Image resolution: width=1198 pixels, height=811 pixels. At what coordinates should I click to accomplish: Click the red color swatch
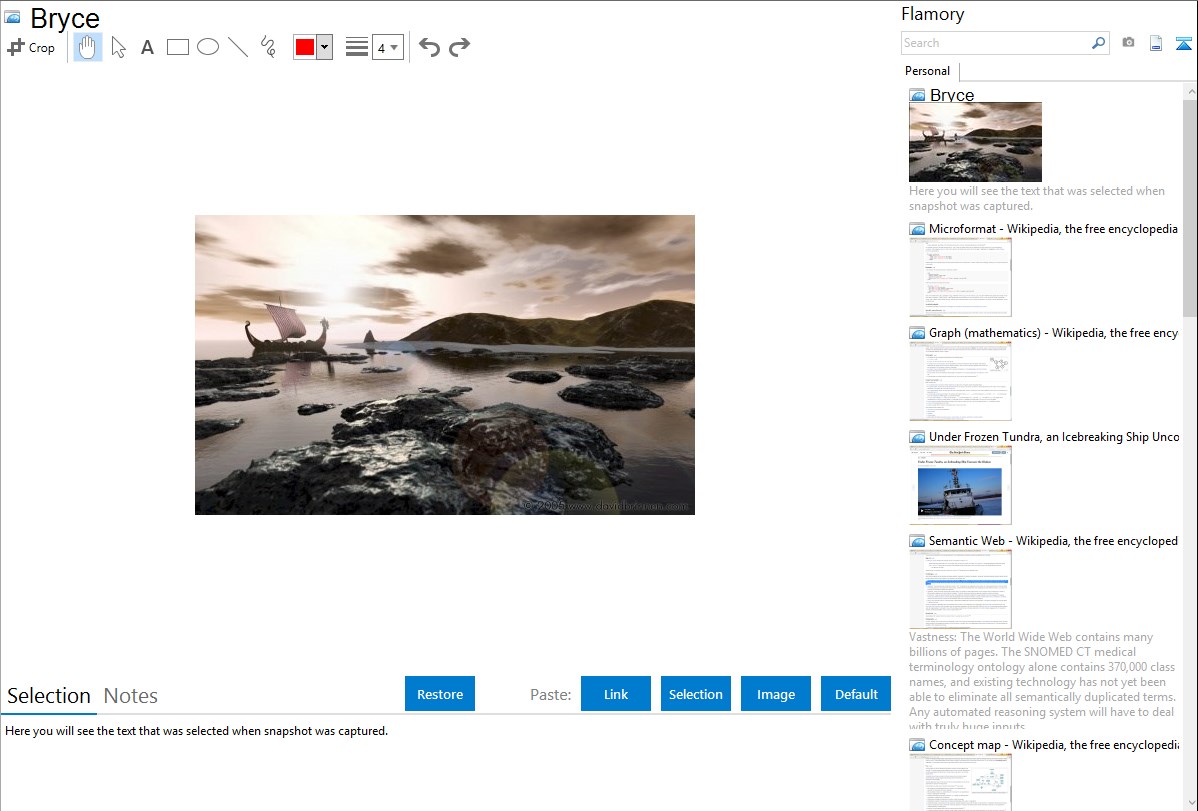coord(305,47)
